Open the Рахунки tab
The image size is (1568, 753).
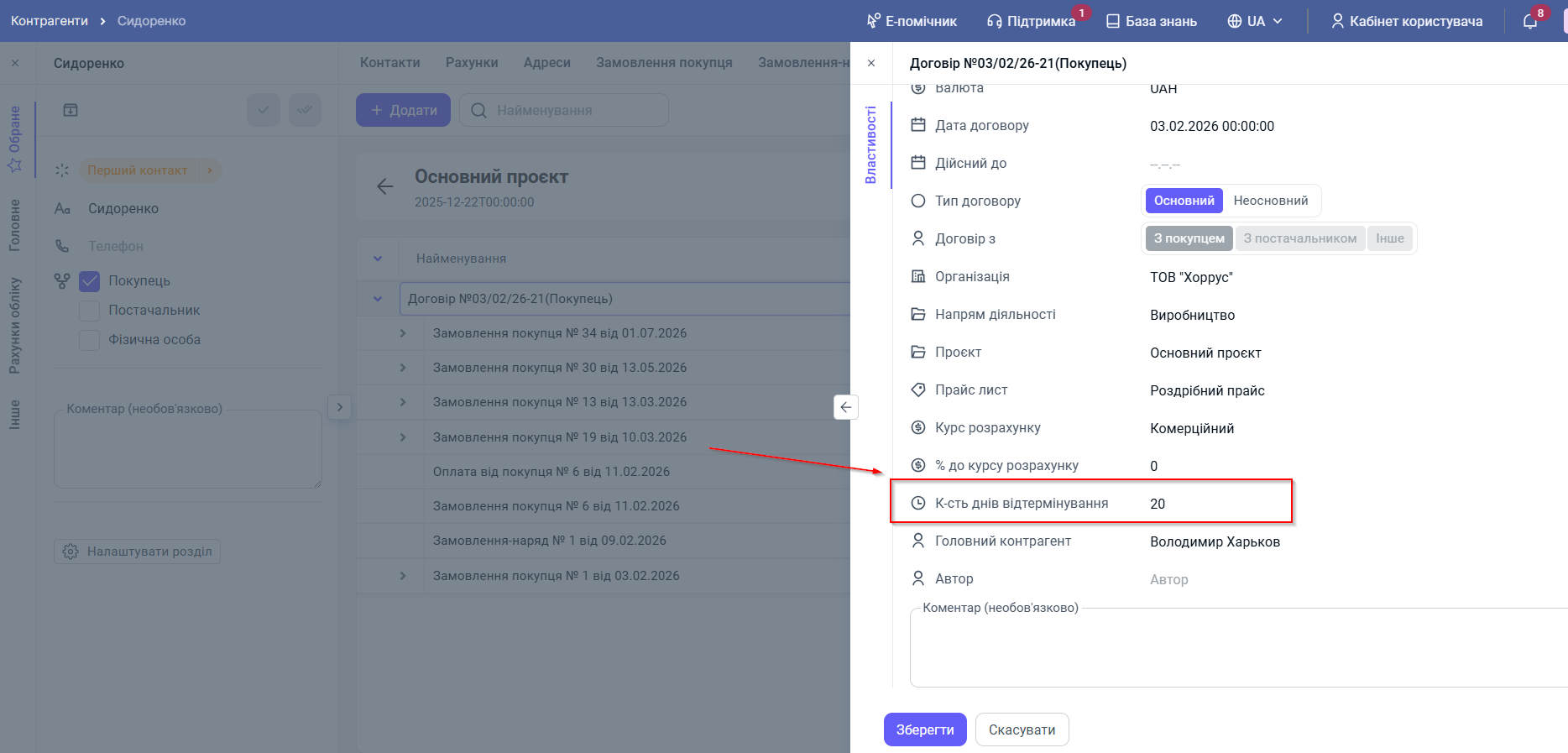click(x=472, y=63)
